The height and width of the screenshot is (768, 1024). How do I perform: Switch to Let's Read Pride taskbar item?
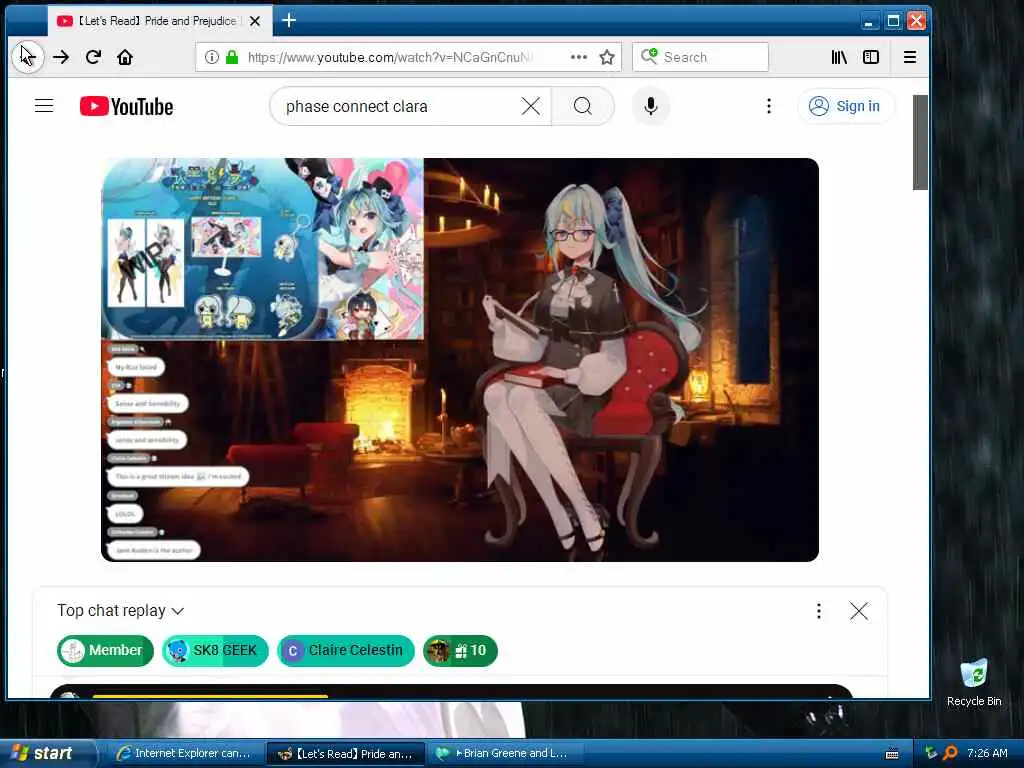tap(346, 753)
